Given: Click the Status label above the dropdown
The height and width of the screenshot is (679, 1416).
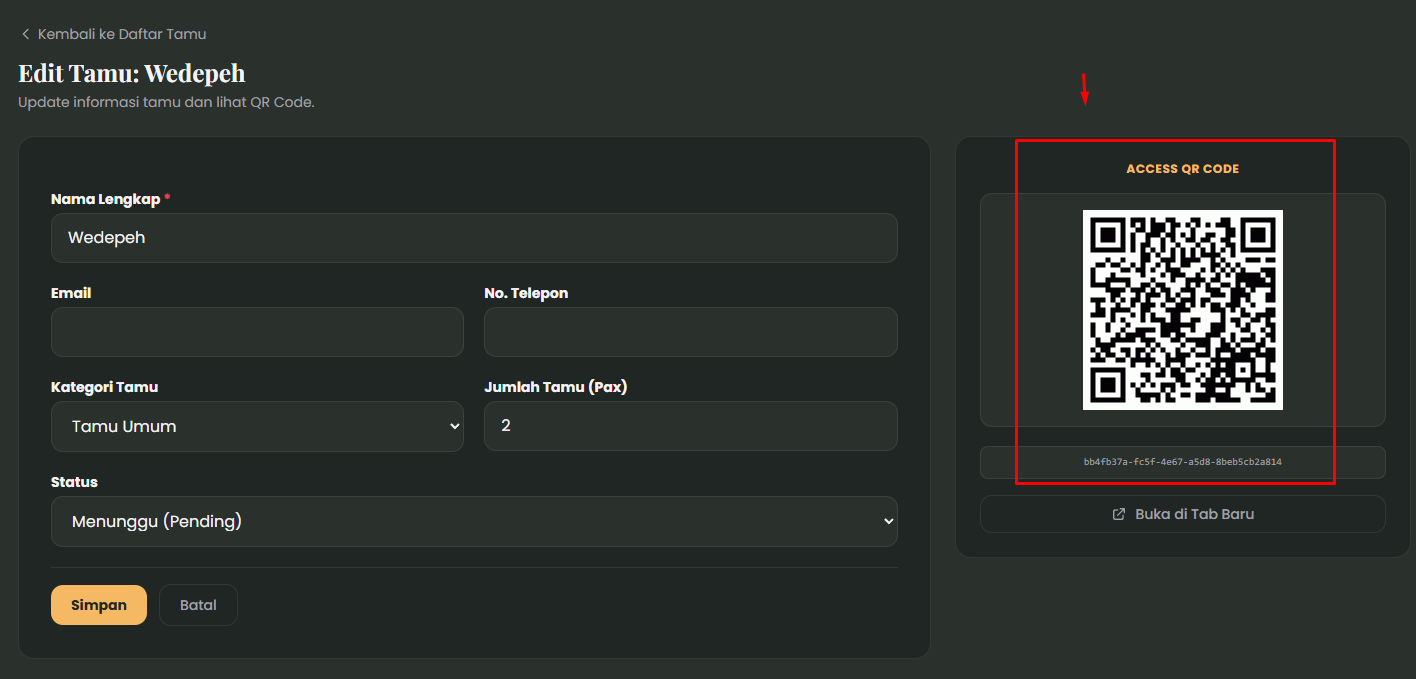Looking at the screenshot, I should coord(74,482).
